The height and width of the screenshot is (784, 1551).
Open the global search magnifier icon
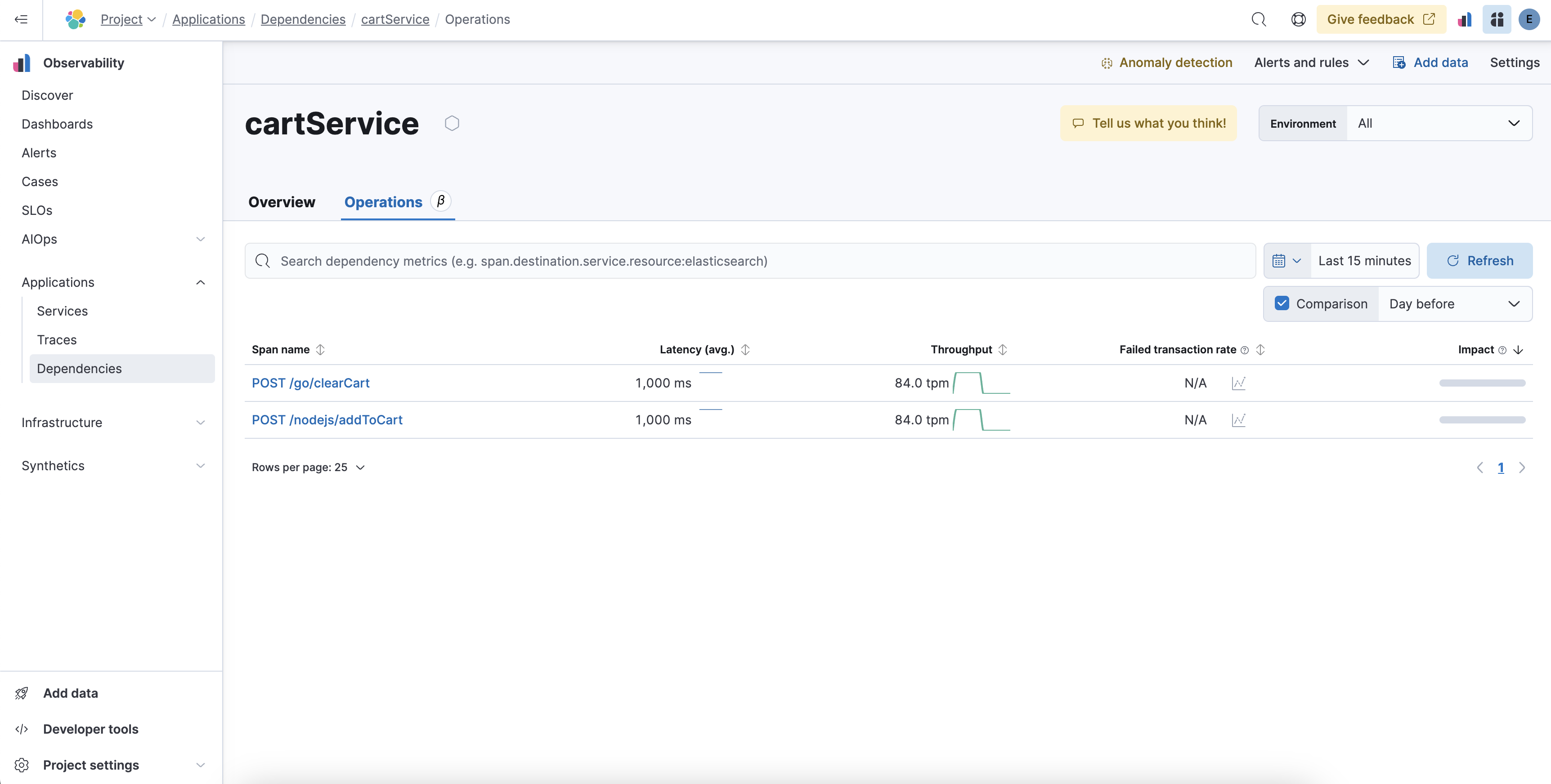pos(1258,19)
